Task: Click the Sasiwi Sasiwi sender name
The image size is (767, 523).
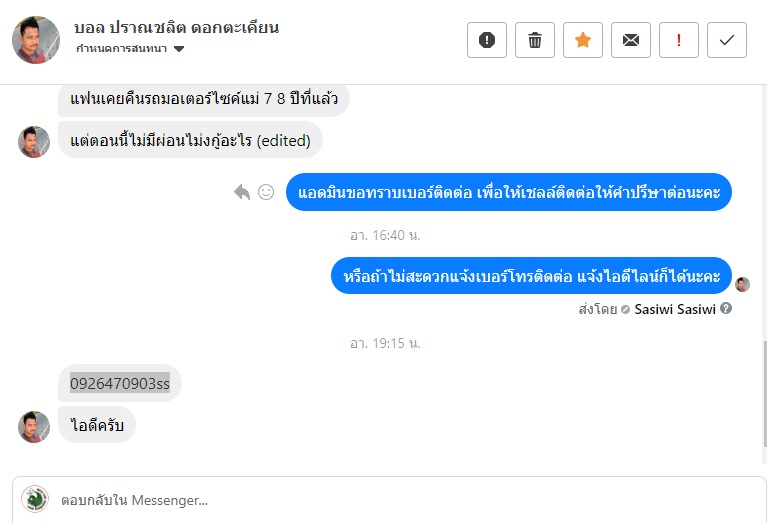Action: click(675, 309)
